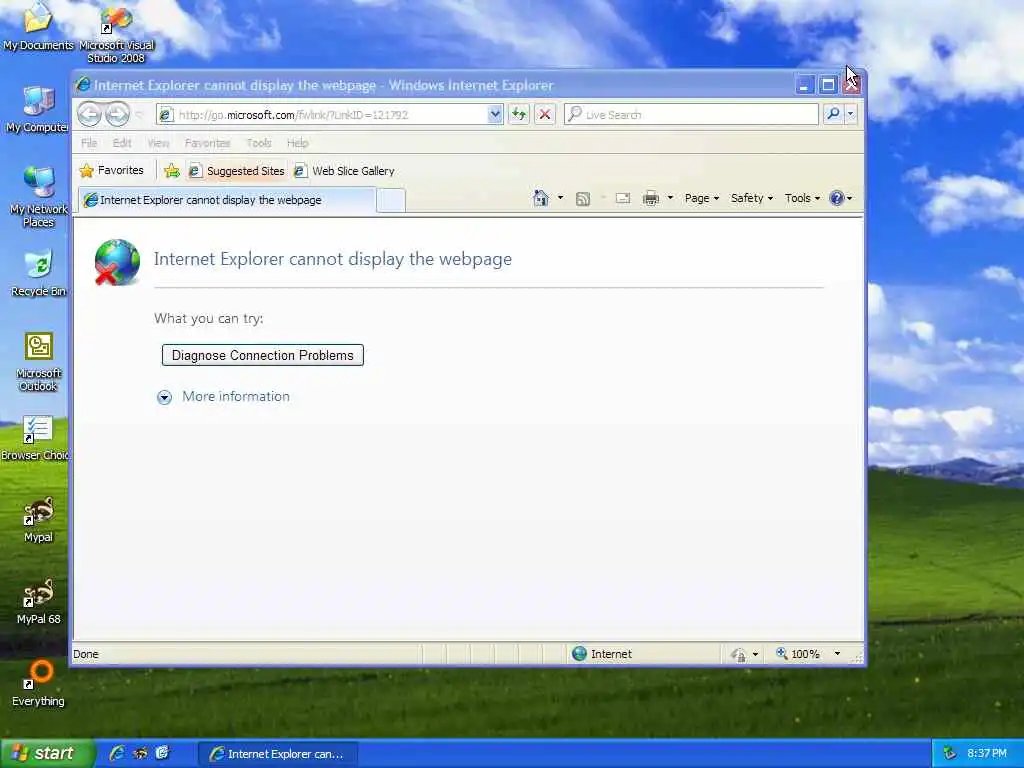Click the Back navigation arrow
Screen dimensions: 1024x768
pos(89,114)
